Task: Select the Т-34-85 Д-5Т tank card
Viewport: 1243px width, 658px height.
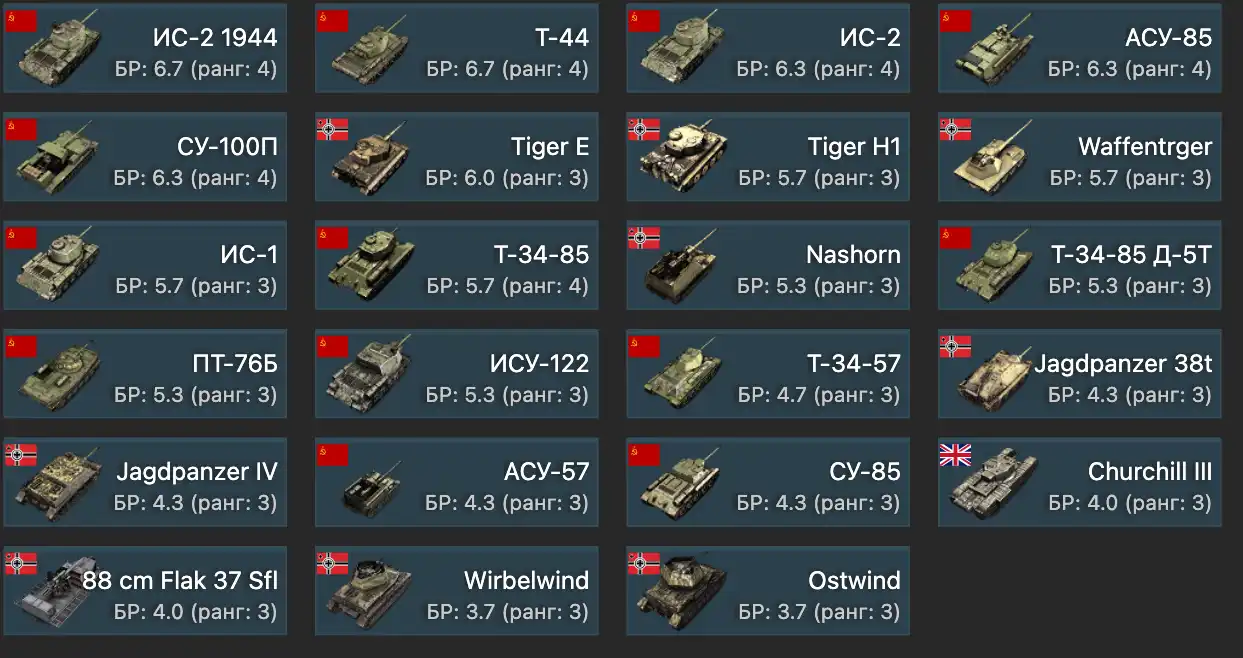Action: [1080, 265]
